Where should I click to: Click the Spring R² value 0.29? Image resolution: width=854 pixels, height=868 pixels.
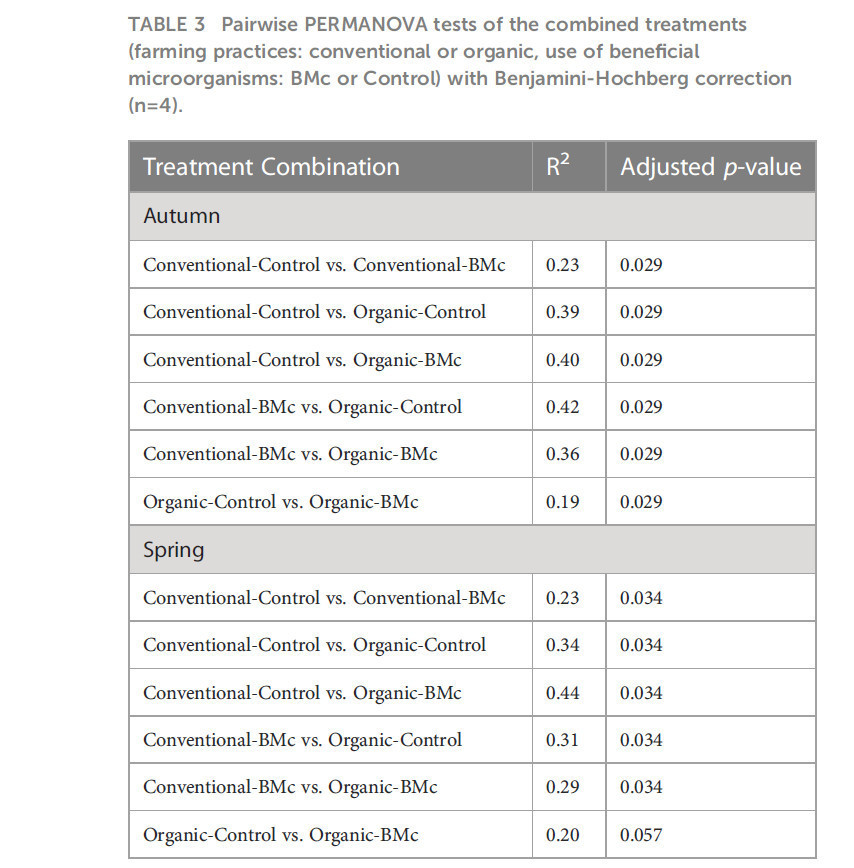tap(562, 787)
